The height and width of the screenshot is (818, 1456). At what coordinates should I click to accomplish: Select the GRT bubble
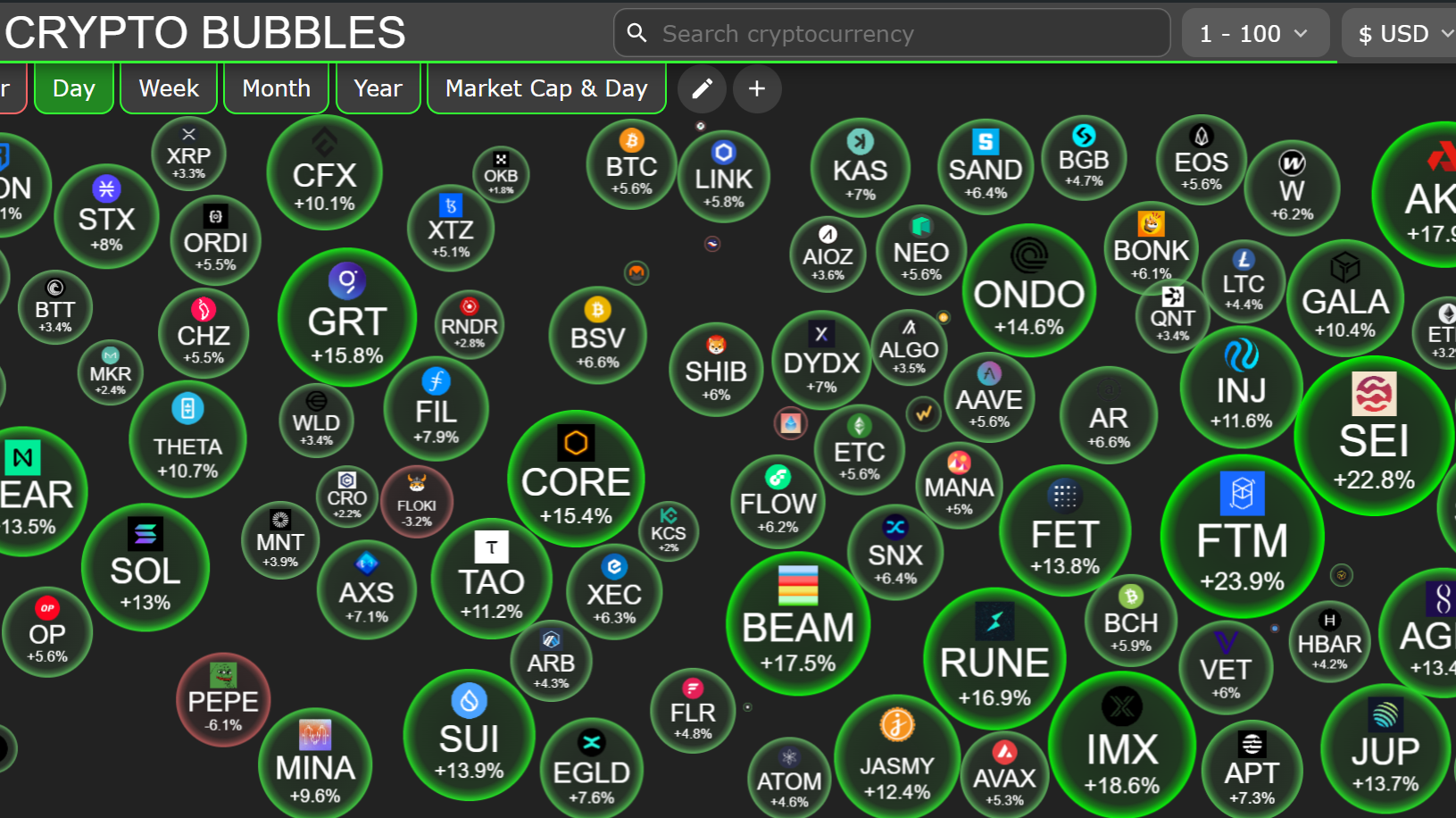pyautogui.click(x=346, y=319)
